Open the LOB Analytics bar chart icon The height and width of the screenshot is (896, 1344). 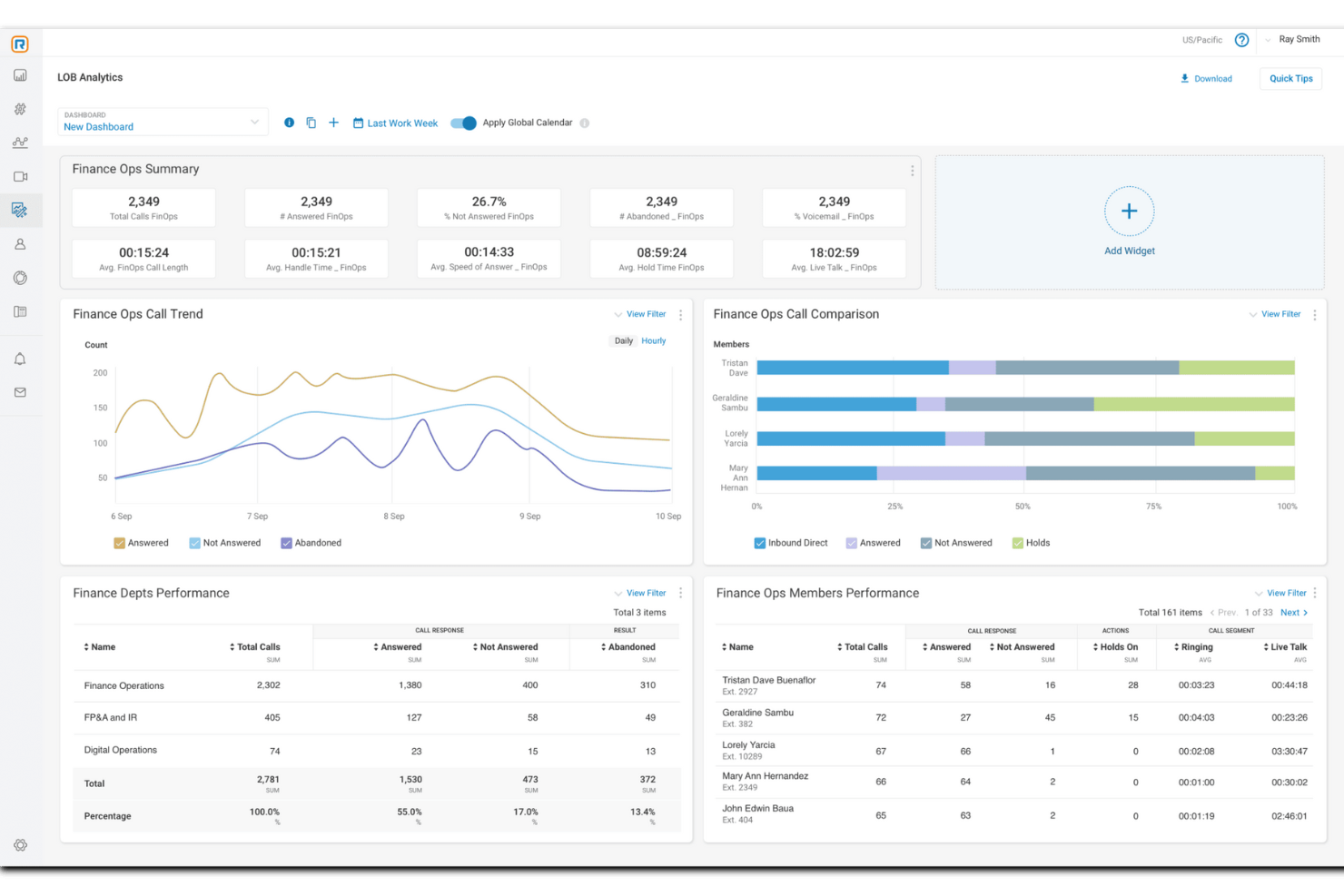20,75
